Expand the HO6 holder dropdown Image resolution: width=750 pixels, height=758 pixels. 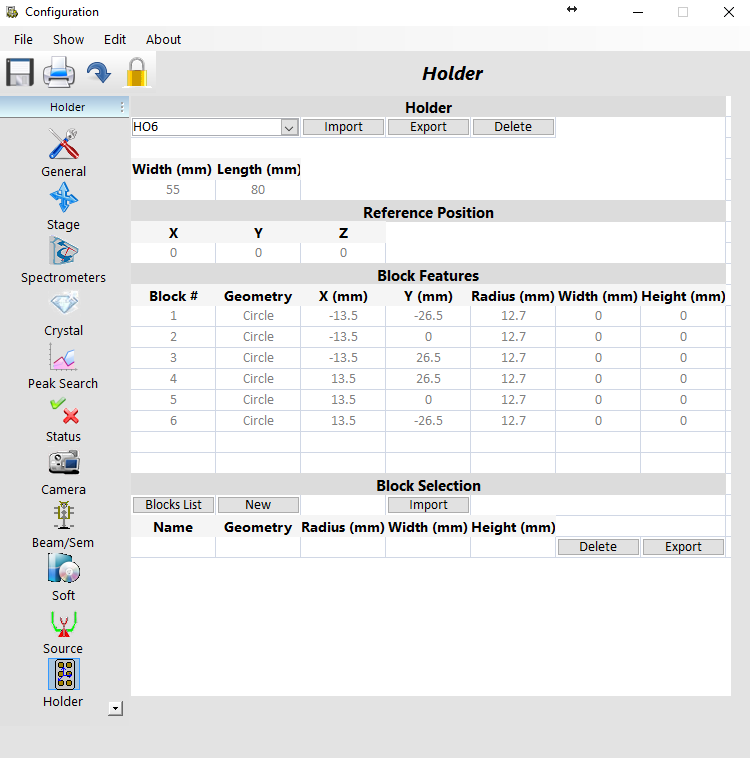click(x=289, y=127)
